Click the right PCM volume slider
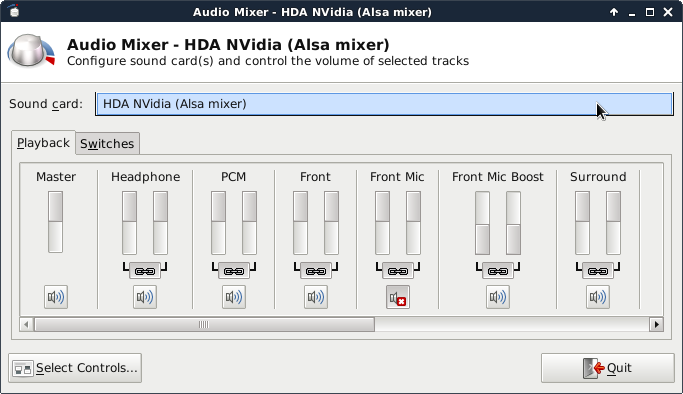This screenshot has height=394, width=683. [x=250, y=223]
